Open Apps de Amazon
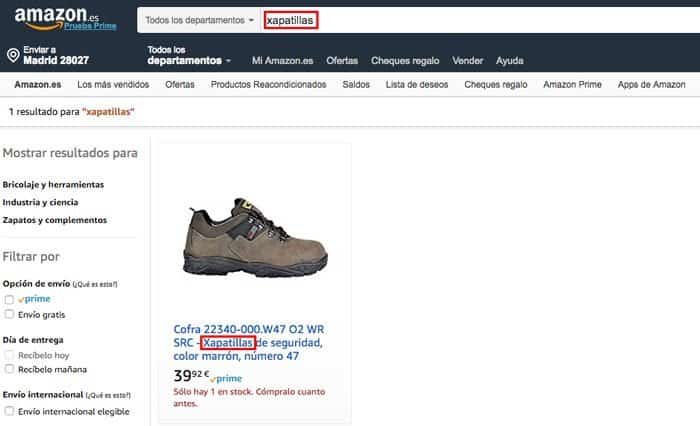The height and width of the screenshot is (426, 700). coord(651,84)
